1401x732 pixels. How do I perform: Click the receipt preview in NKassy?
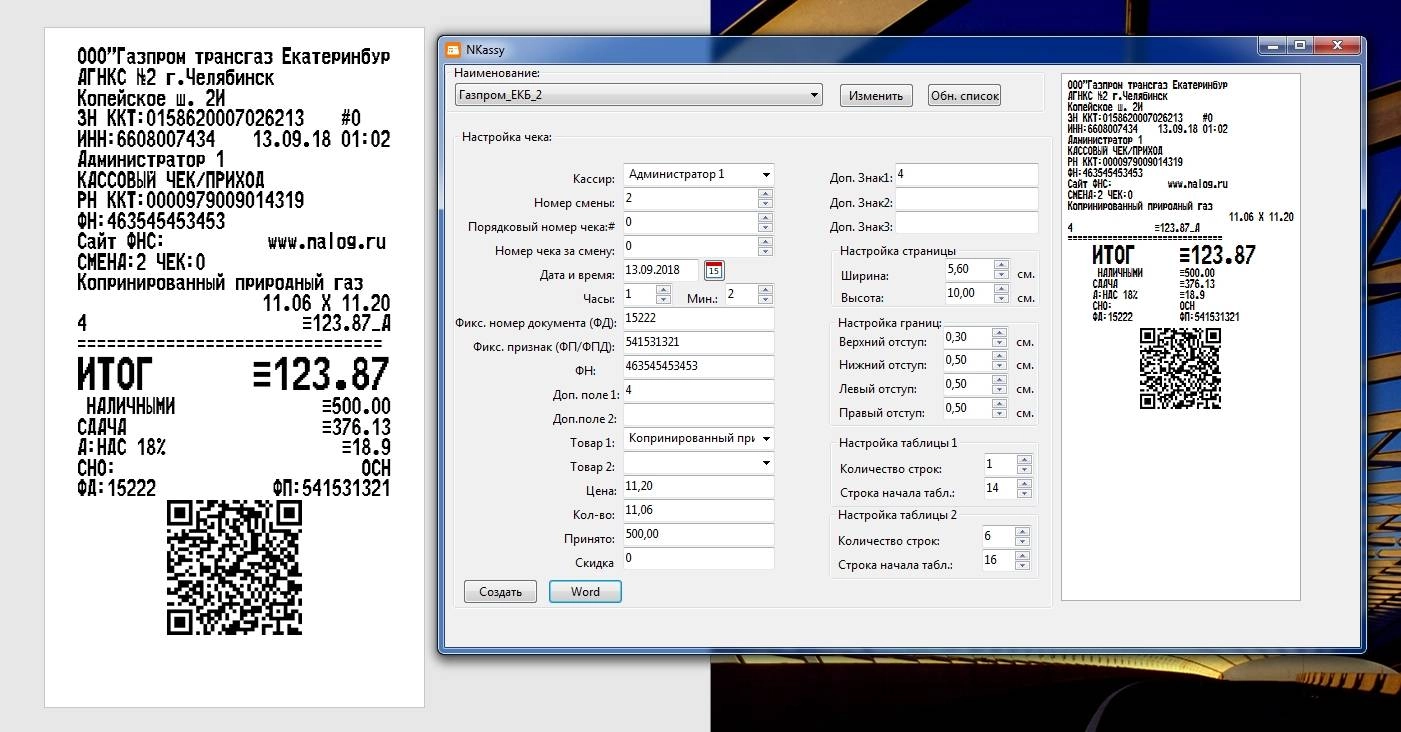point(1180,337)
